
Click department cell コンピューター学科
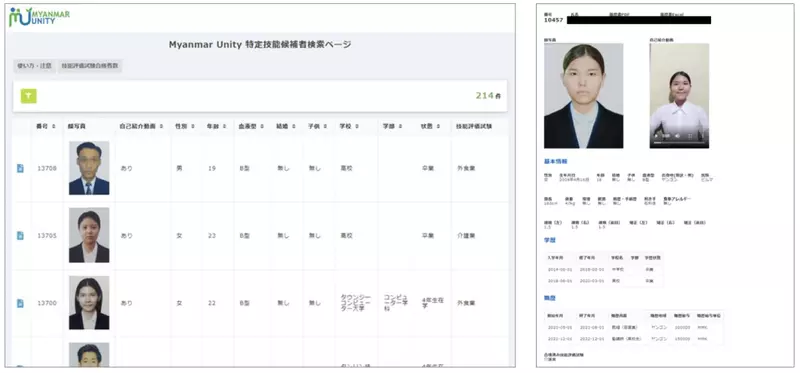coord(395,303)
